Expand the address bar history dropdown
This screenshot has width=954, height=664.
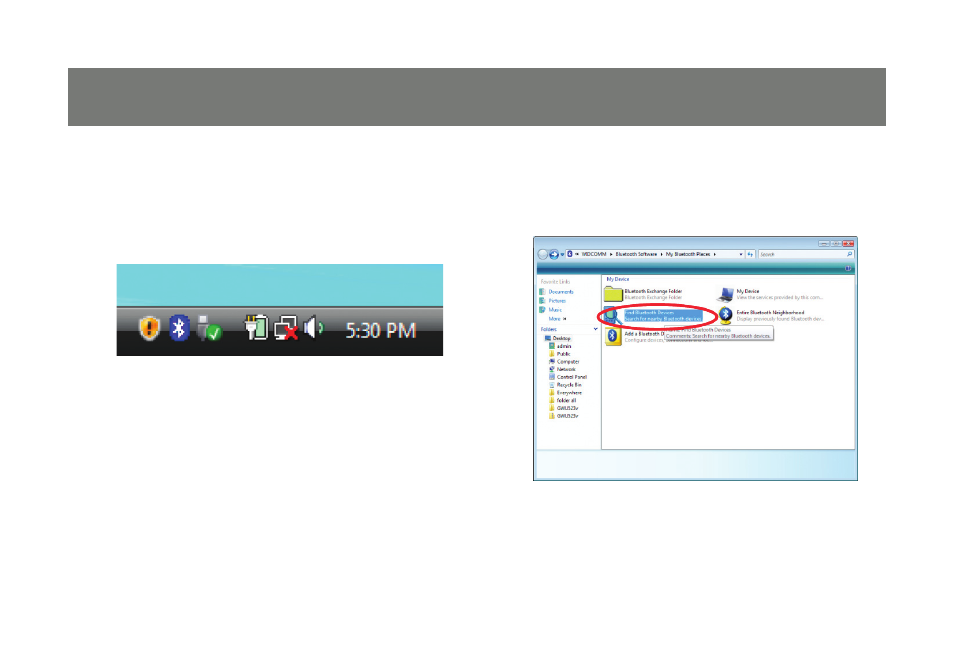pos(740,254)
